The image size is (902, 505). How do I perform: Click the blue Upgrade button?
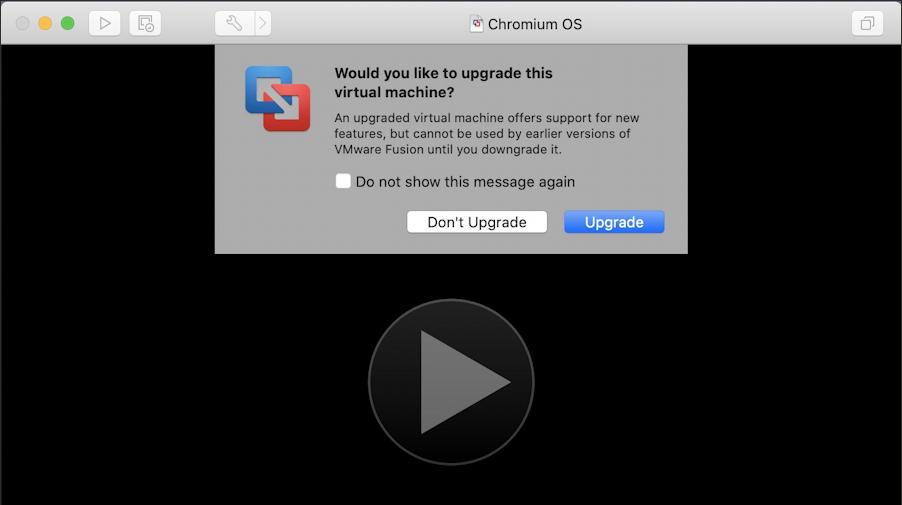point(614,222)
